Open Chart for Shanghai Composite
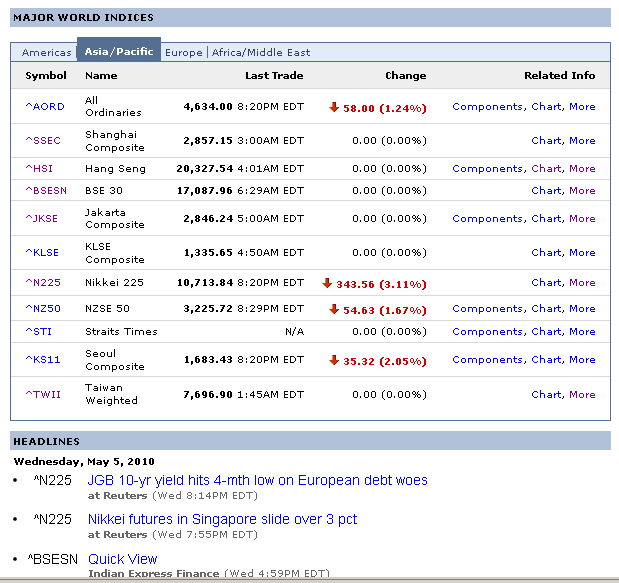This screenshot has height=583, width=619. pos(546,141)
